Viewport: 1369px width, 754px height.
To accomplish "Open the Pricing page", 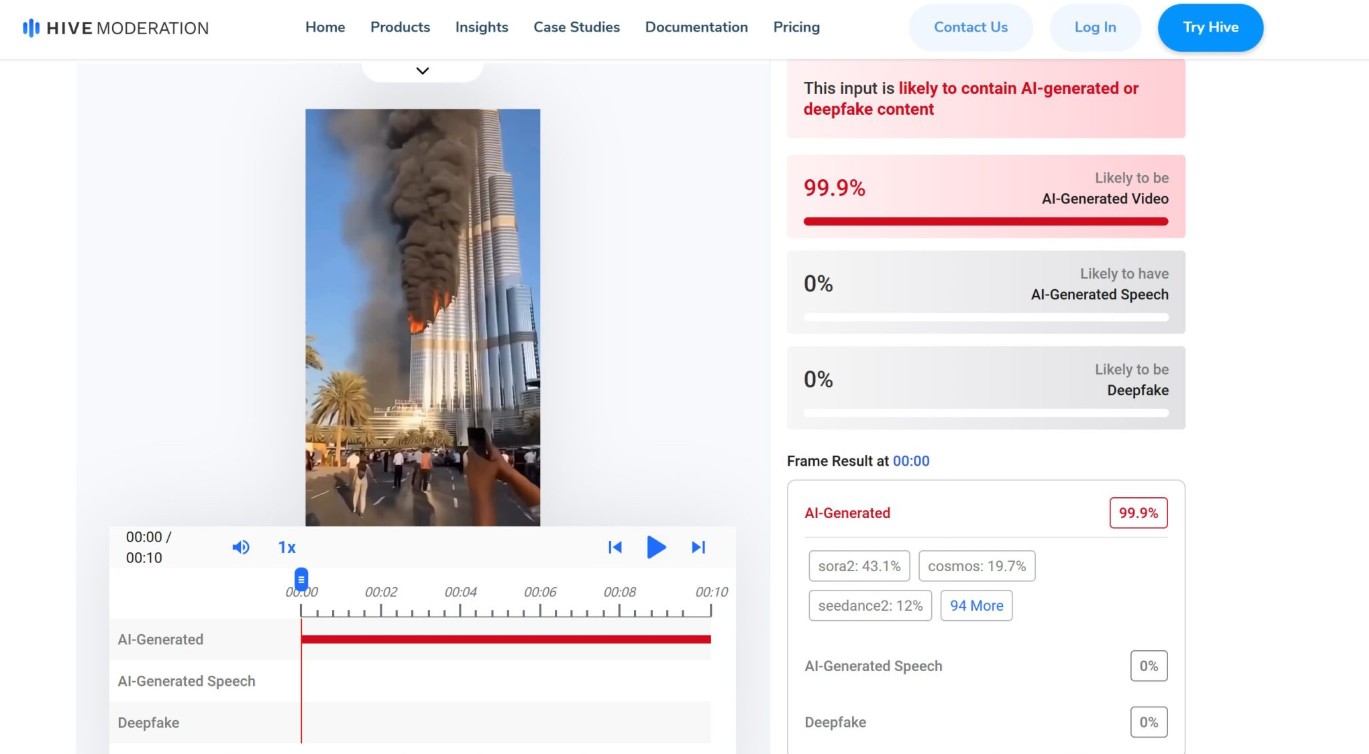I will coord(796,27).
